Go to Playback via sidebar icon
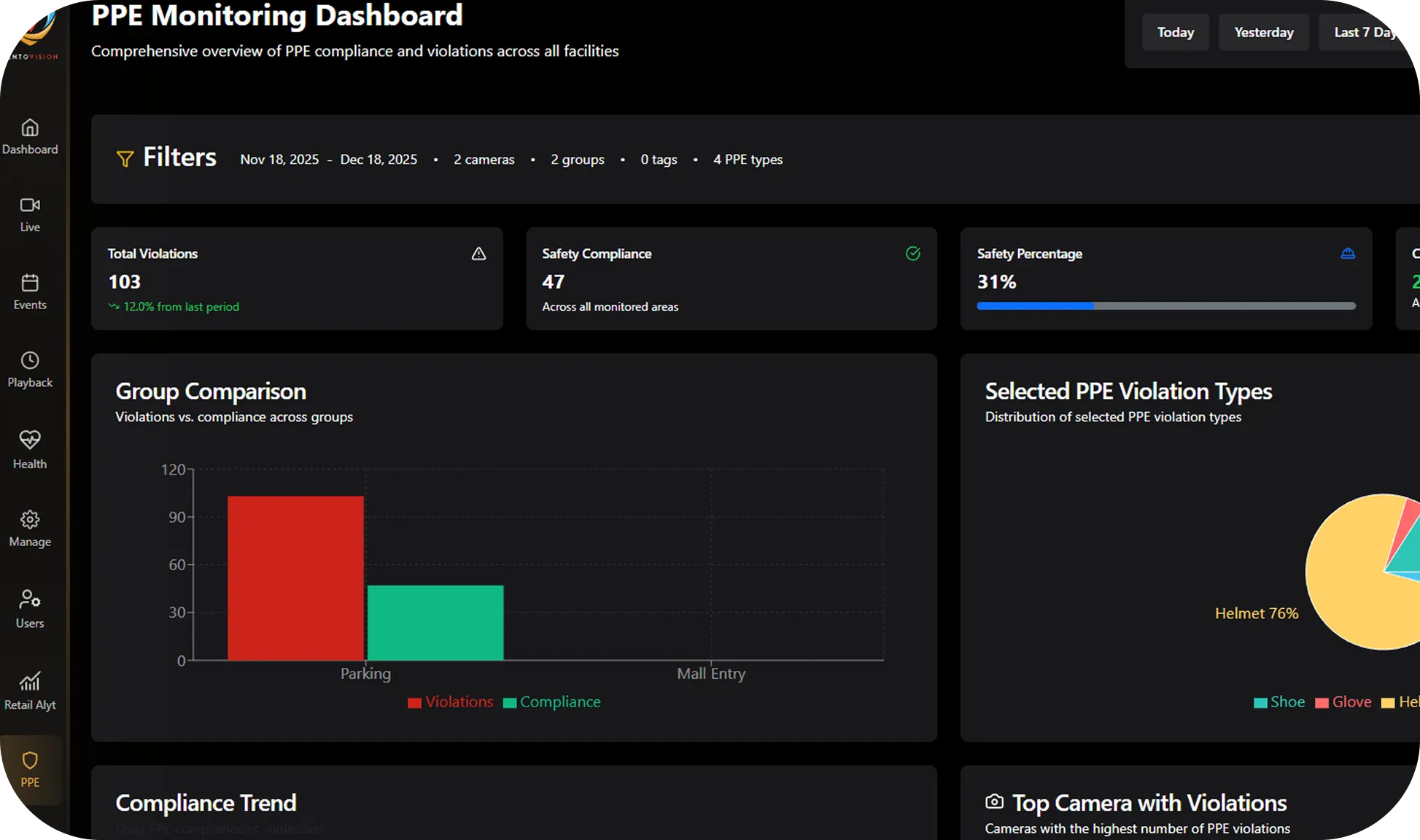1420x840 pixels. click(30, 368)
